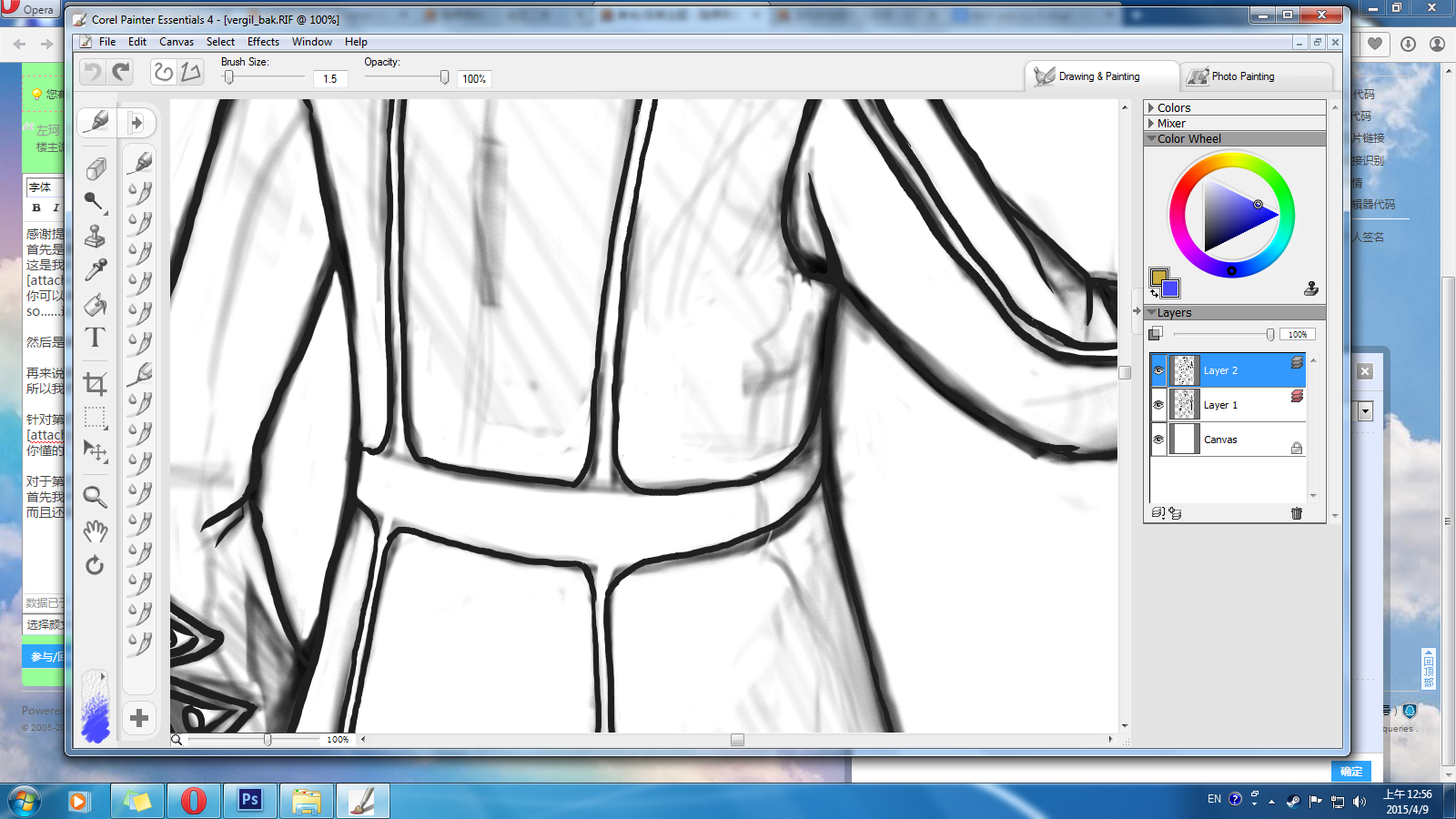Select the Paint Bucket tool
Viewport: 1456px width, 819px height.
tap(96, 305)
